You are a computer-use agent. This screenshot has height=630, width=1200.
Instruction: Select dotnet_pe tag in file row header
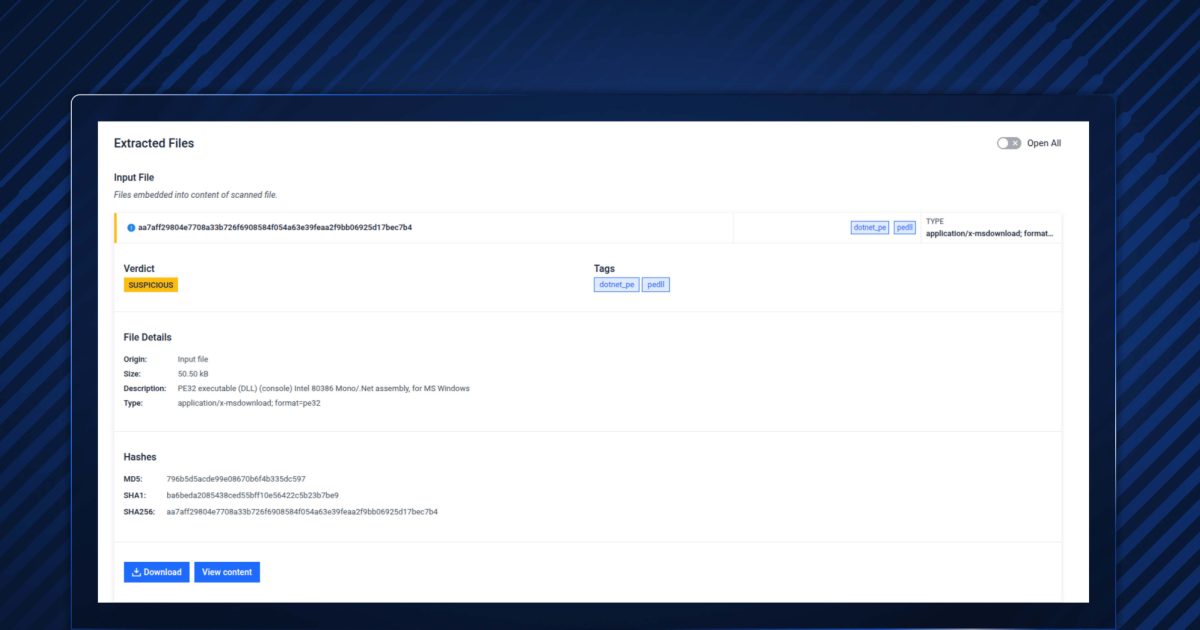pos(869,228)
